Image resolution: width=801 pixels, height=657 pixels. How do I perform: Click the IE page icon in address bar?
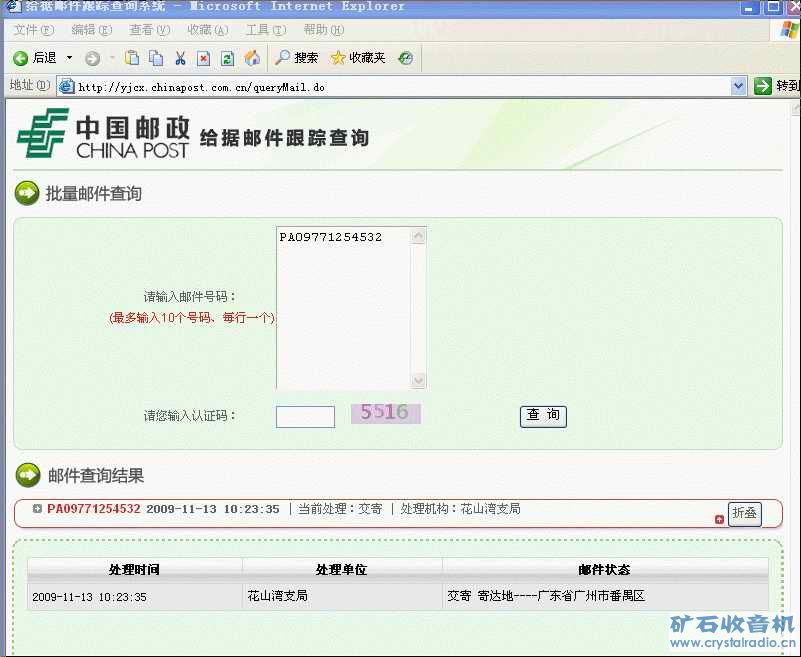pos(66,86)
